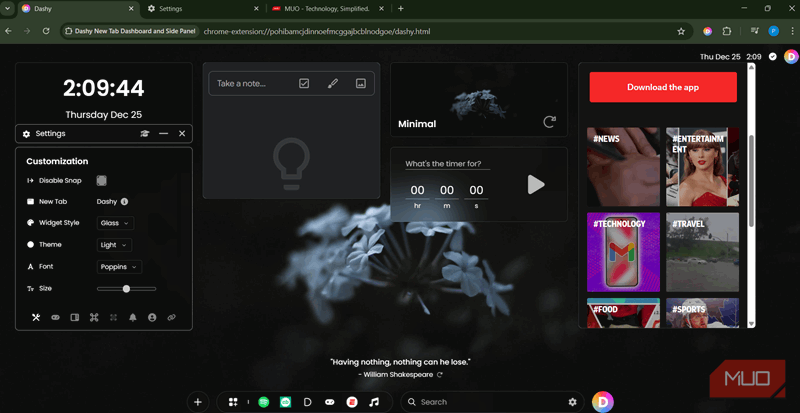
Task: Set the timer seconds value
Action: tap(476, 191)
